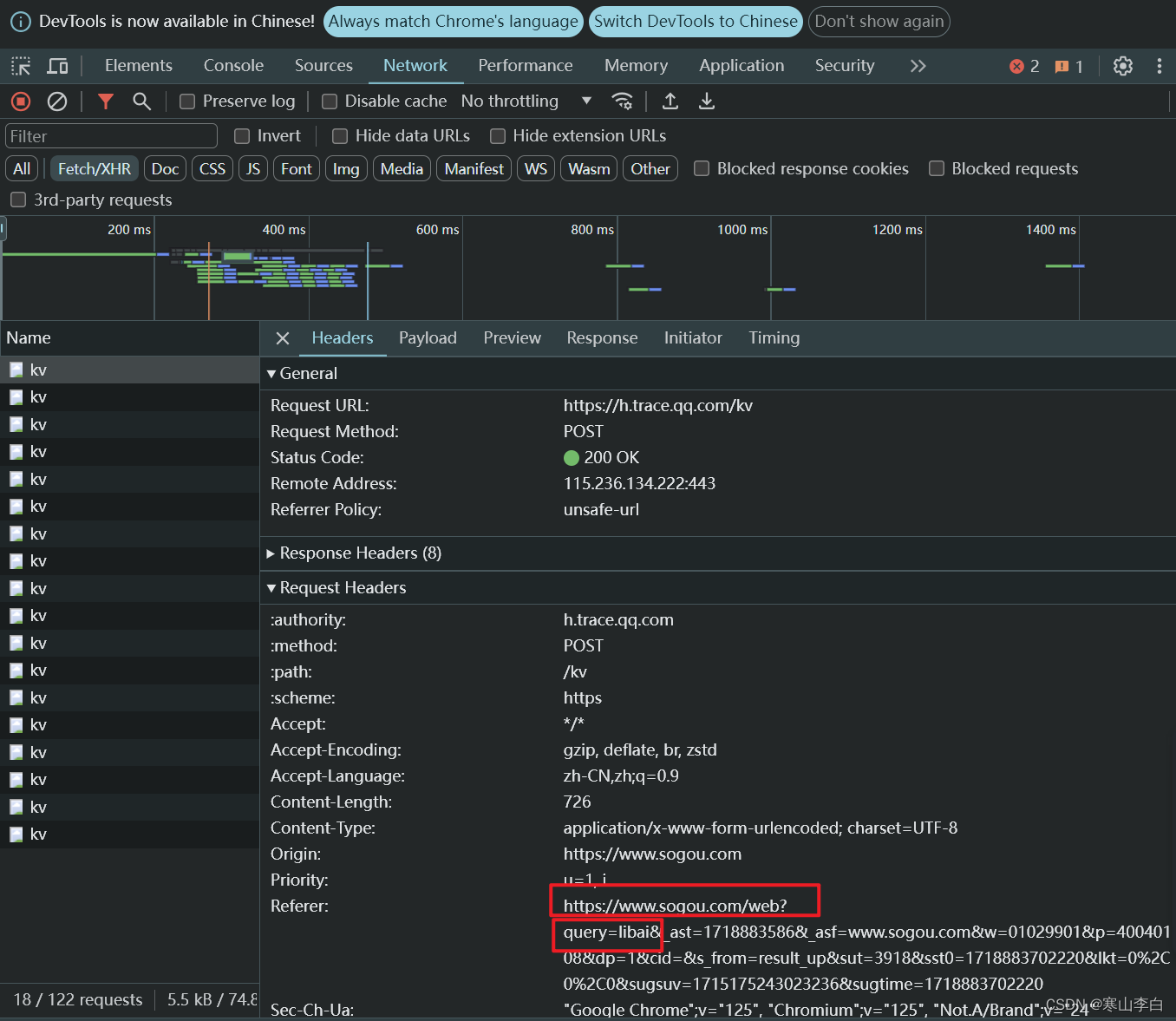Toggle Hide data URLs checkbox
The width and height of the screenshot is (1176, 1021).
[x=340, y=136]
